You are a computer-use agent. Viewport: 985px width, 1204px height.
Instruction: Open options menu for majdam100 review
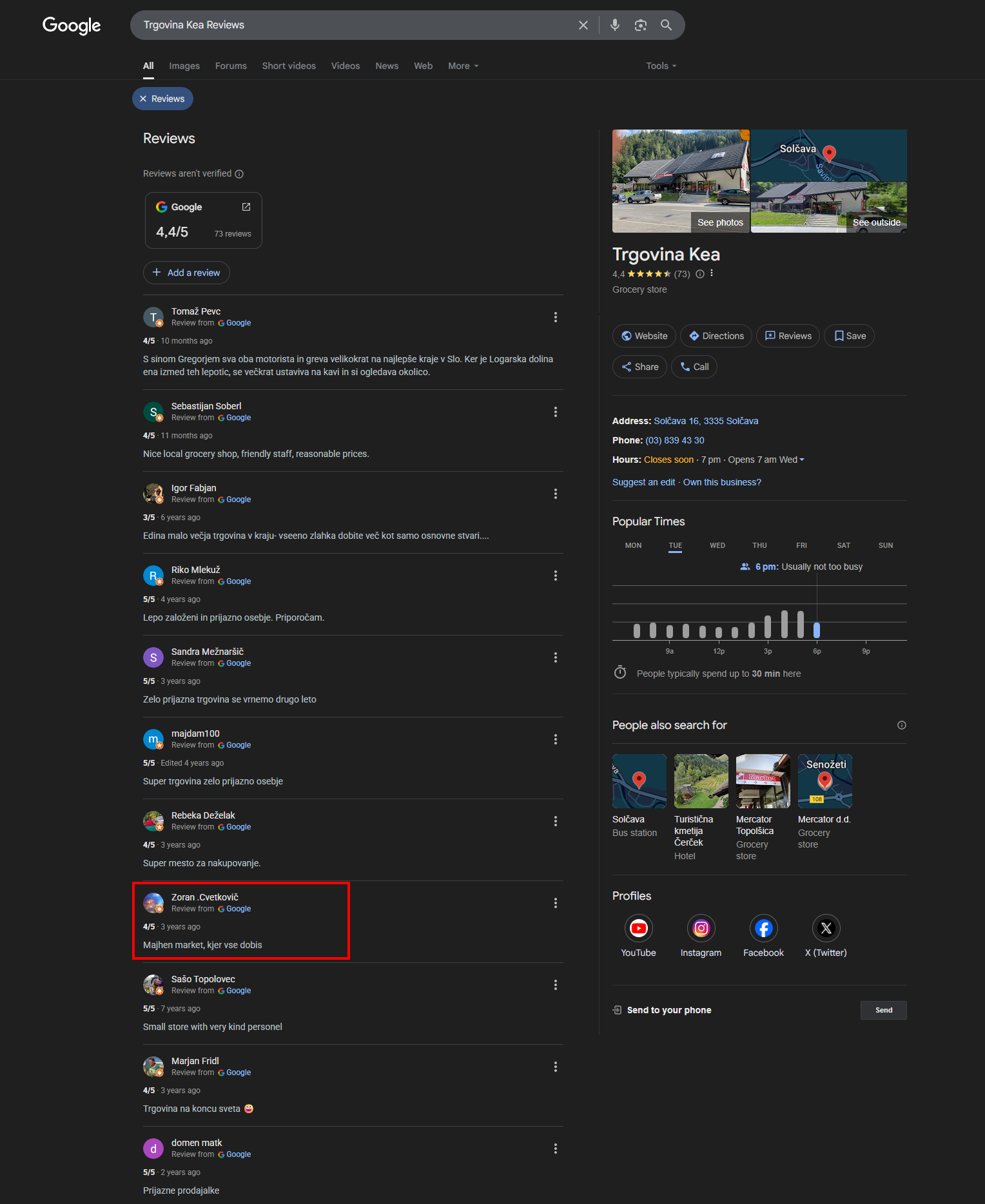pyautogui.click(x=556, y=739)
